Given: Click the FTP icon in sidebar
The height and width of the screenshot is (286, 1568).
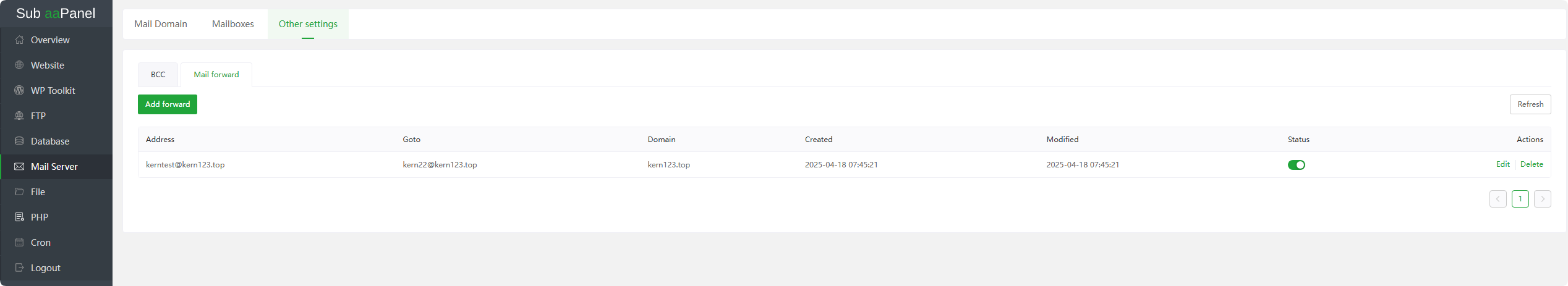Looking at the screenshot, I should click(19, 116).
